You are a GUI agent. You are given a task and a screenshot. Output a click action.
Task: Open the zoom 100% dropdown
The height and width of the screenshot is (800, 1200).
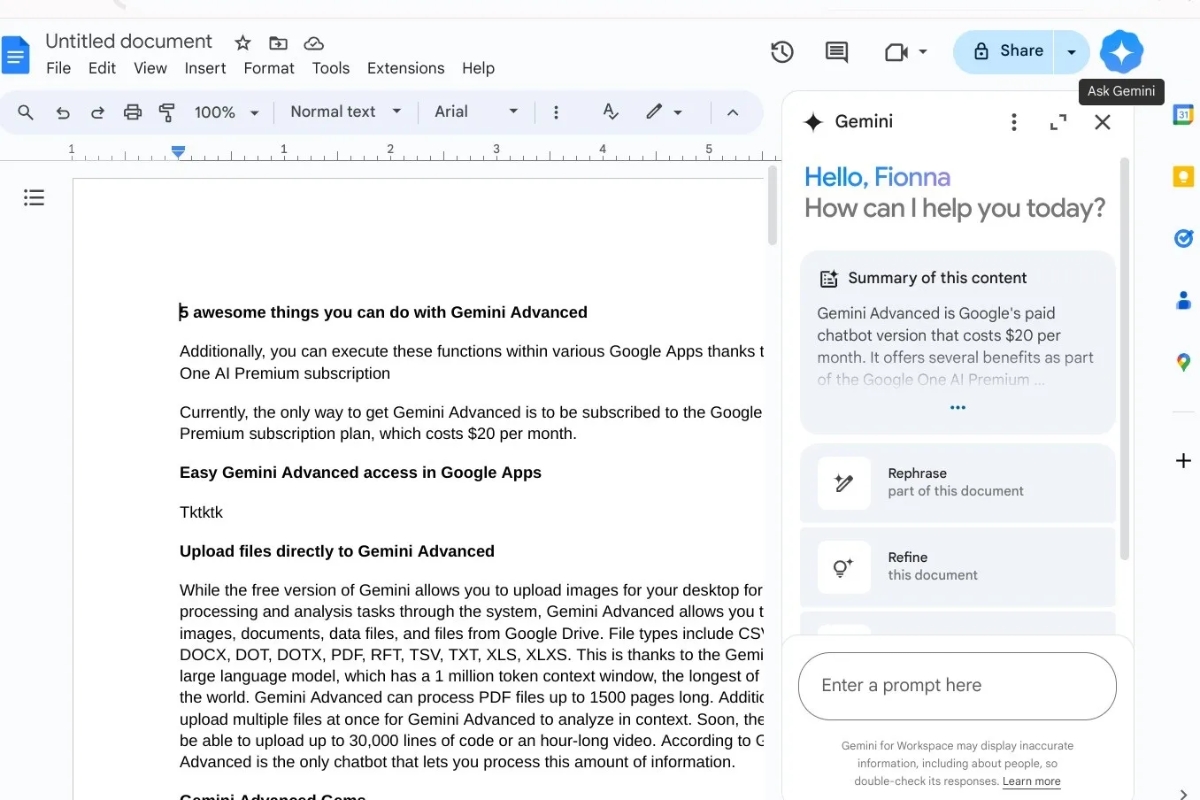pos(226,112)
